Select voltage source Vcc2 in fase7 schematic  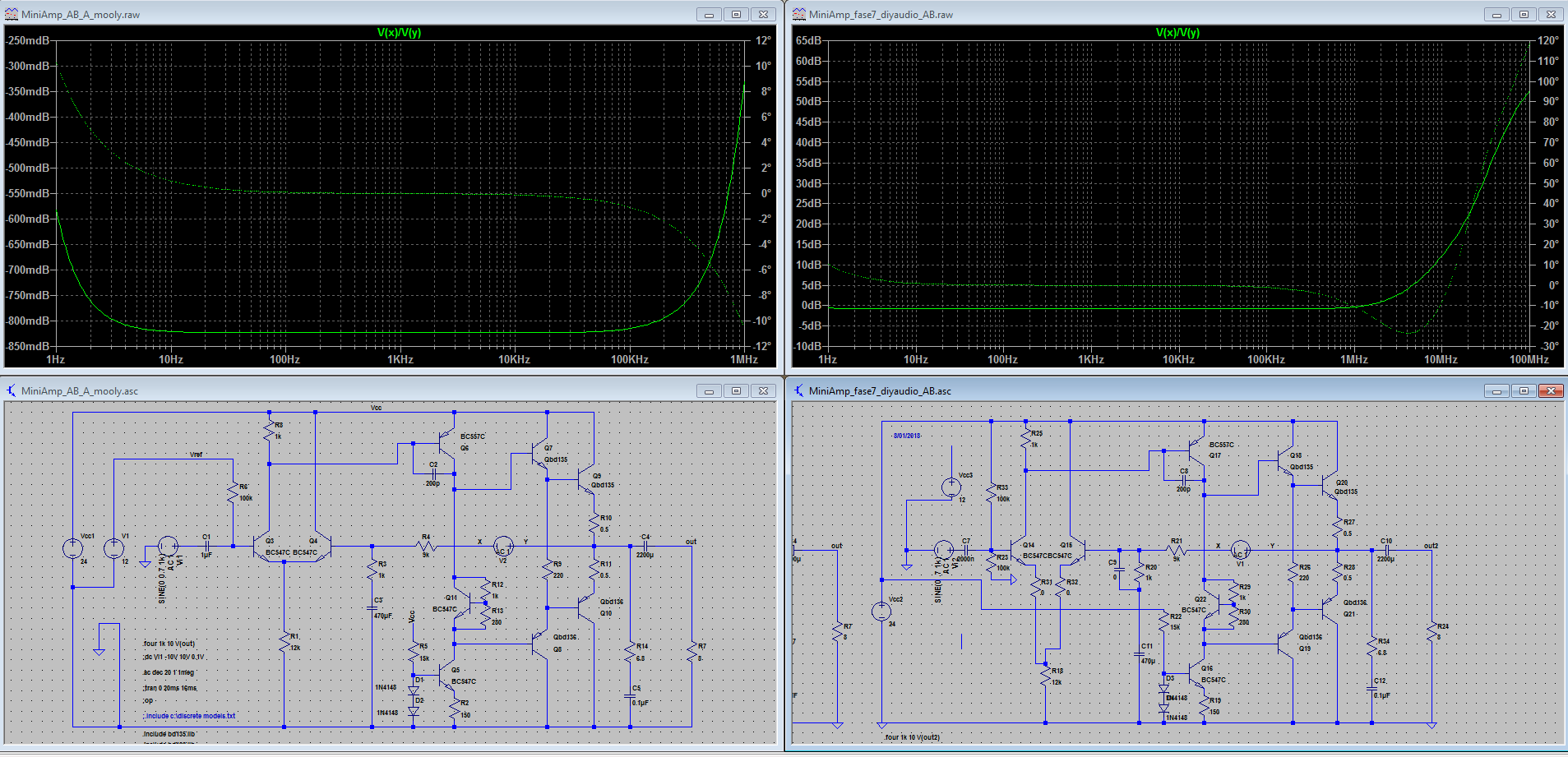(881, 611)
